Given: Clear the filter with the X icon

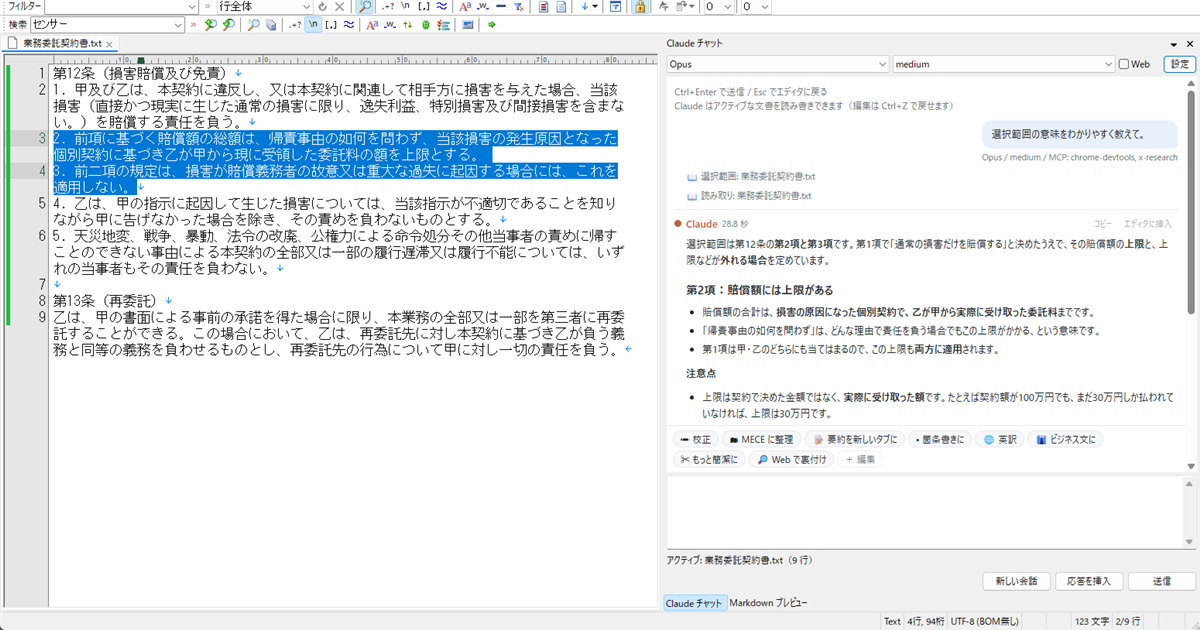Looking at the screenshot, I should point(340,7).
